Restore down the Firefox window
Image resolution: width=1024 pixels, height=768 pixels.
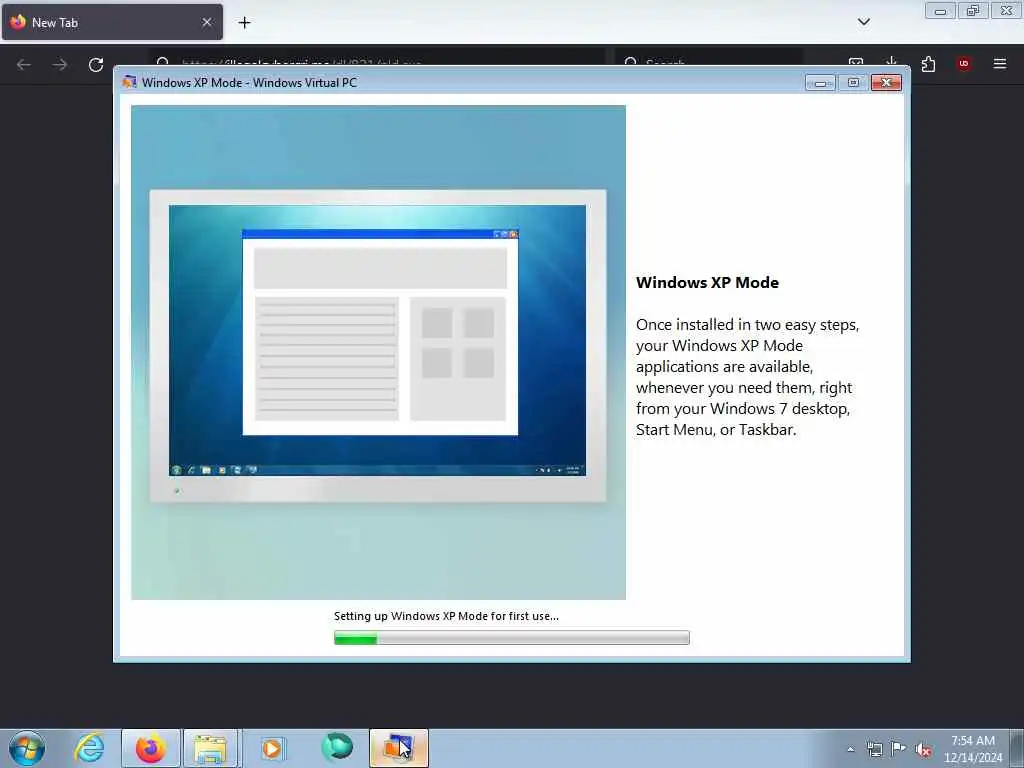[x=974, y=11]
